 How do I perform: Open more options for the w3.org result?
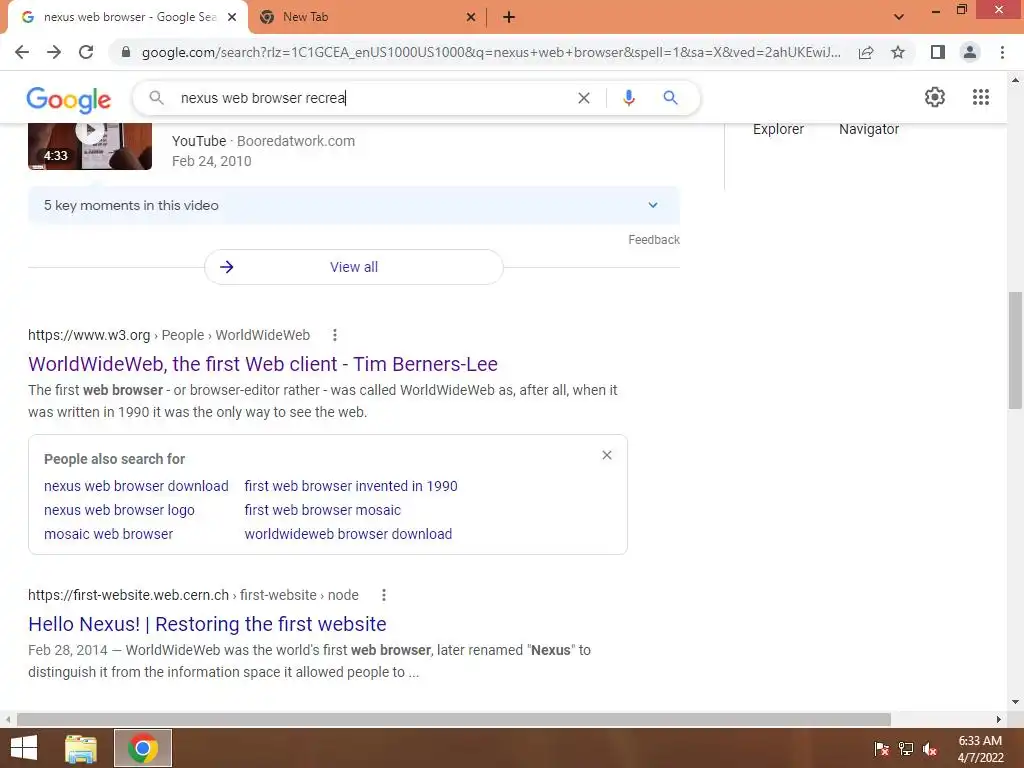(335, 335)
